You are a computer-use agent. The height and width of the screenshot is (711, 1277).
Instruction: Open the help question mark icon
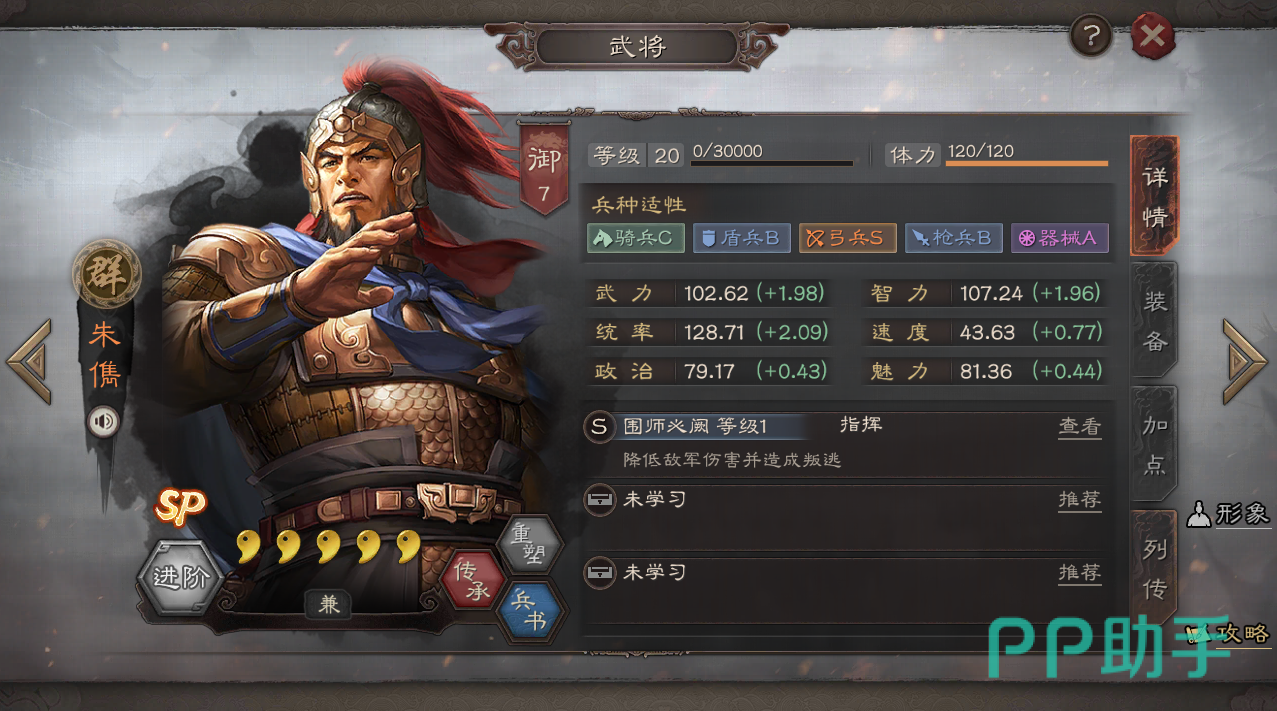click(1092, 38)
